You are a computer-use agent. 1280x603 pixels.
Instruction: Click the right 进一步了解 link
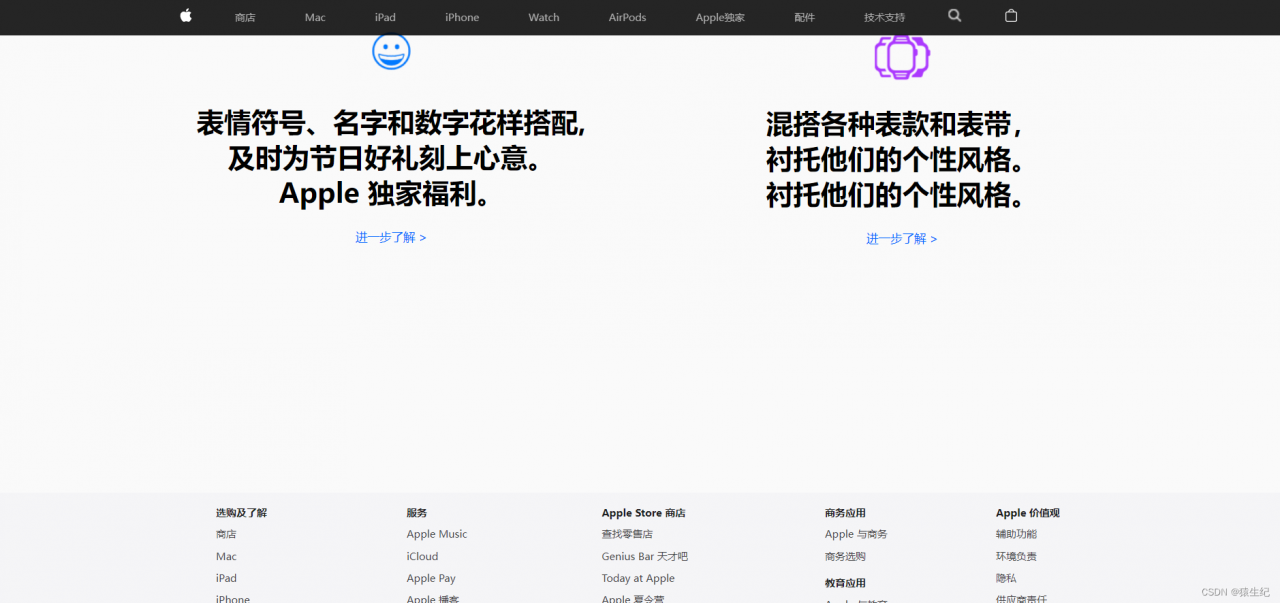[x=901, y=239]
